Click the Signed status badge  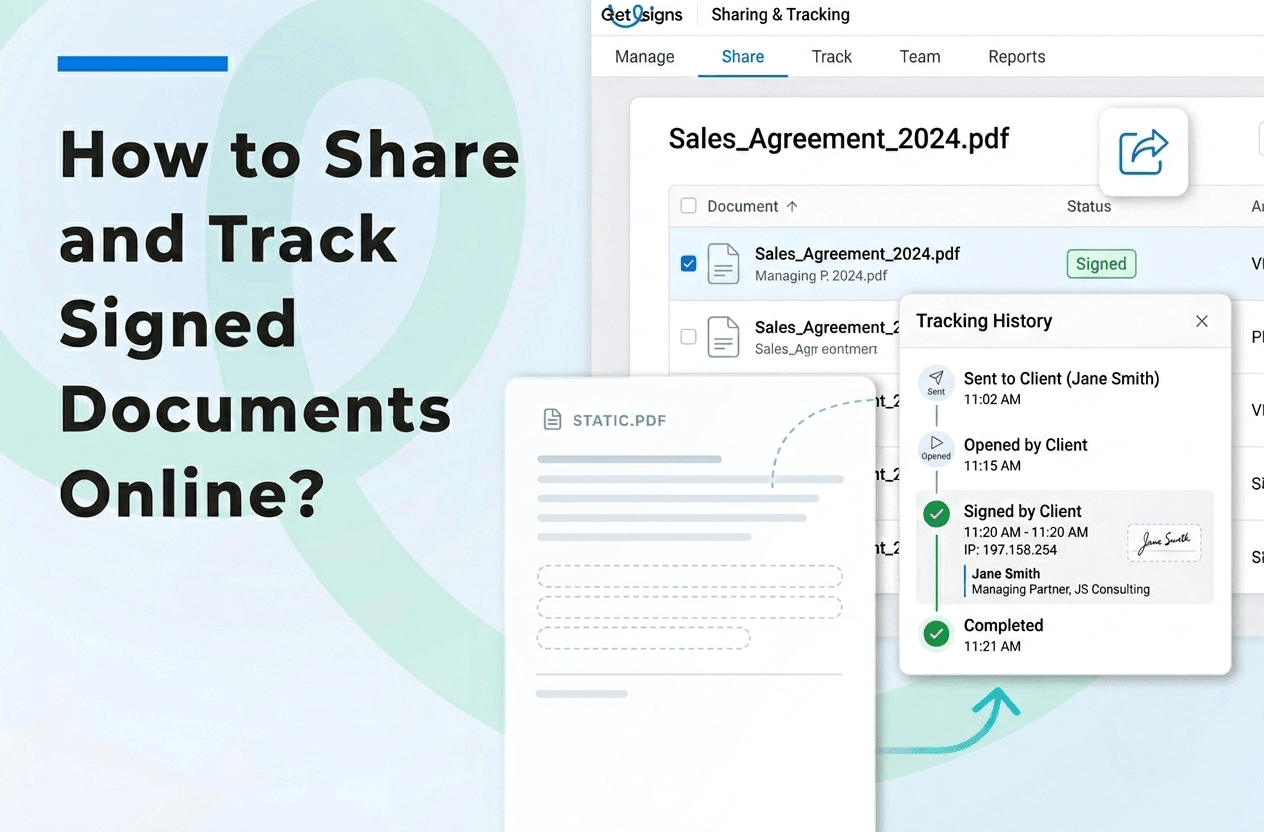pyautogui.click(x=1101, y=264)
